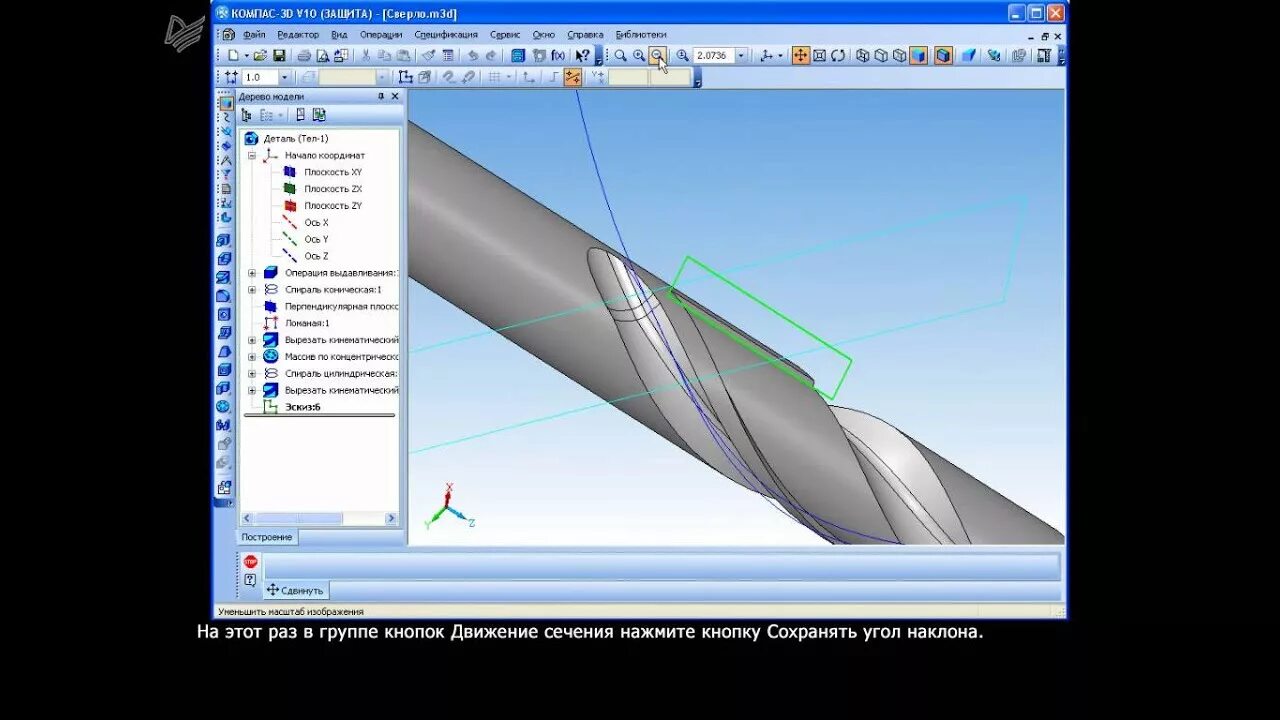Click the red STOP icon to abort command
1280x720 pixels.
(x=250, y=562)
